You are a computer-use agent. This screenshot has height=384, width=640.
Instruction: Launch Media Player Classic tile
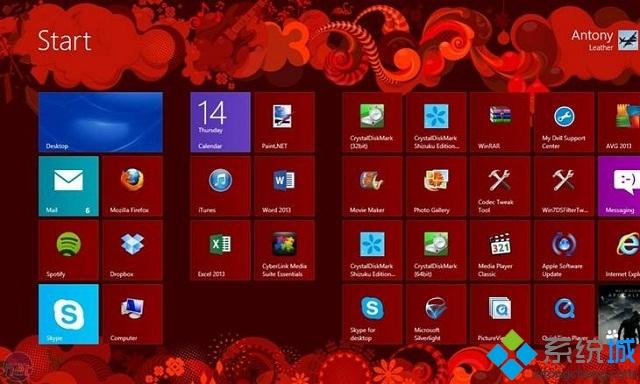pyautogui.click(x=500, y=250)
